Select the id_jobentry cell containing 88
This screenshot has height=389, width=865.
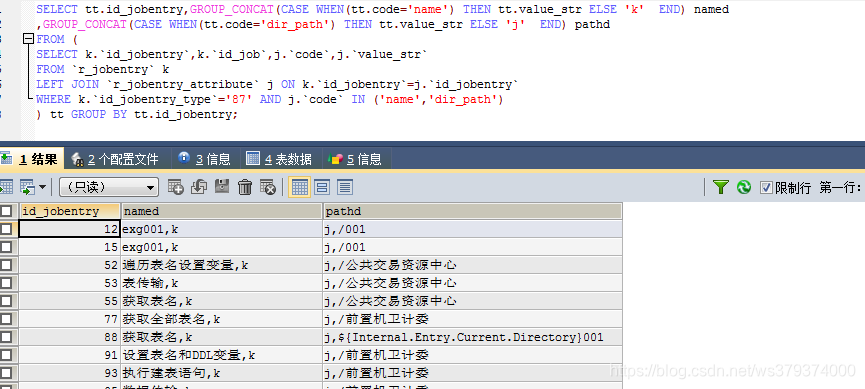click(70, 337)
